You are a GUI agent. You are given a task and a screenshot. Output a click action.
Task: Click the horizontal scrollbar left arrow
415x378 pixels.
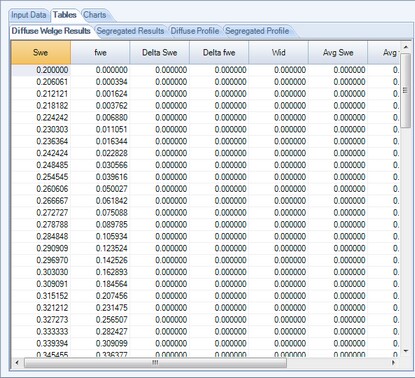click(x=17, y=362)
